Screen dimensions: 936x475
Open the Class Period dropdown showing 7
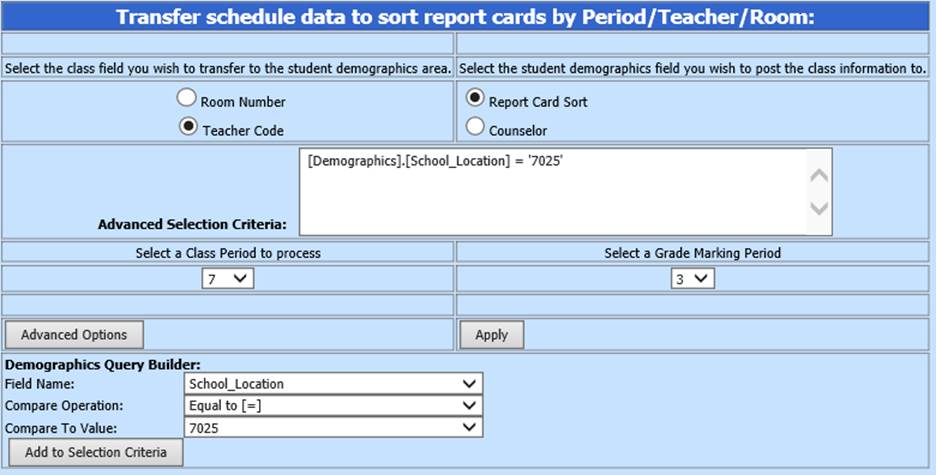(x=228, y=279)
